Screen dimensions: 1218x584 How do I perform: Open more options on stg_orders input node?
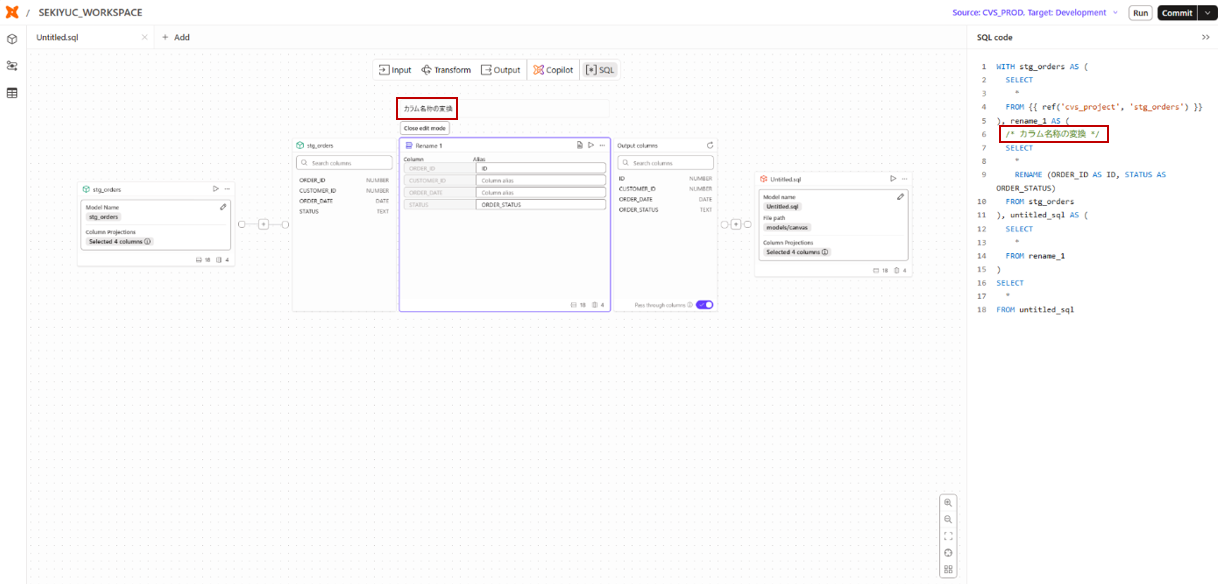coord(227,189)
